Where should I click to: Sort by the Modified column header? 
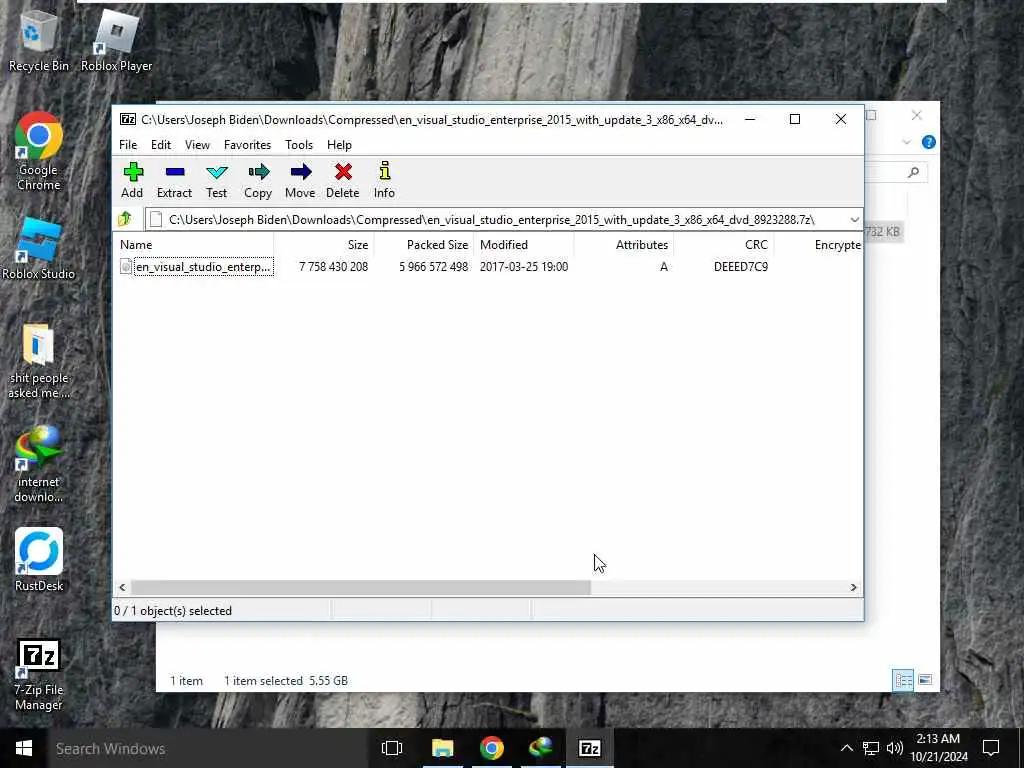(x=524, y=245)
